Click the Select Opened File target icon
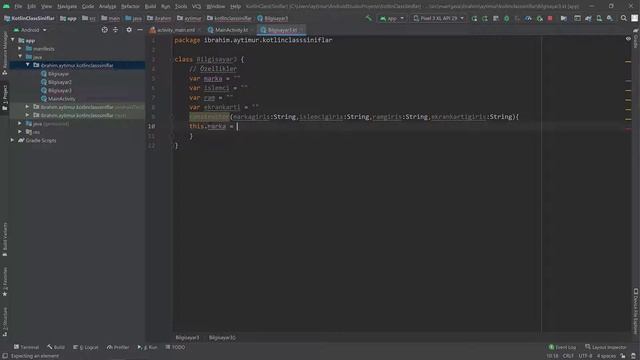 [x=104, y=30]
